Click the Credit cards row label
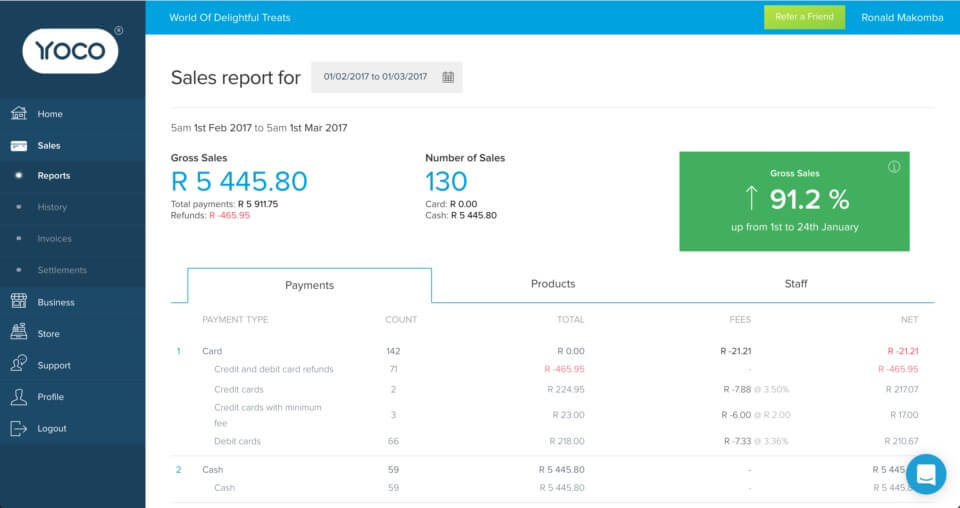 [239, 389]
